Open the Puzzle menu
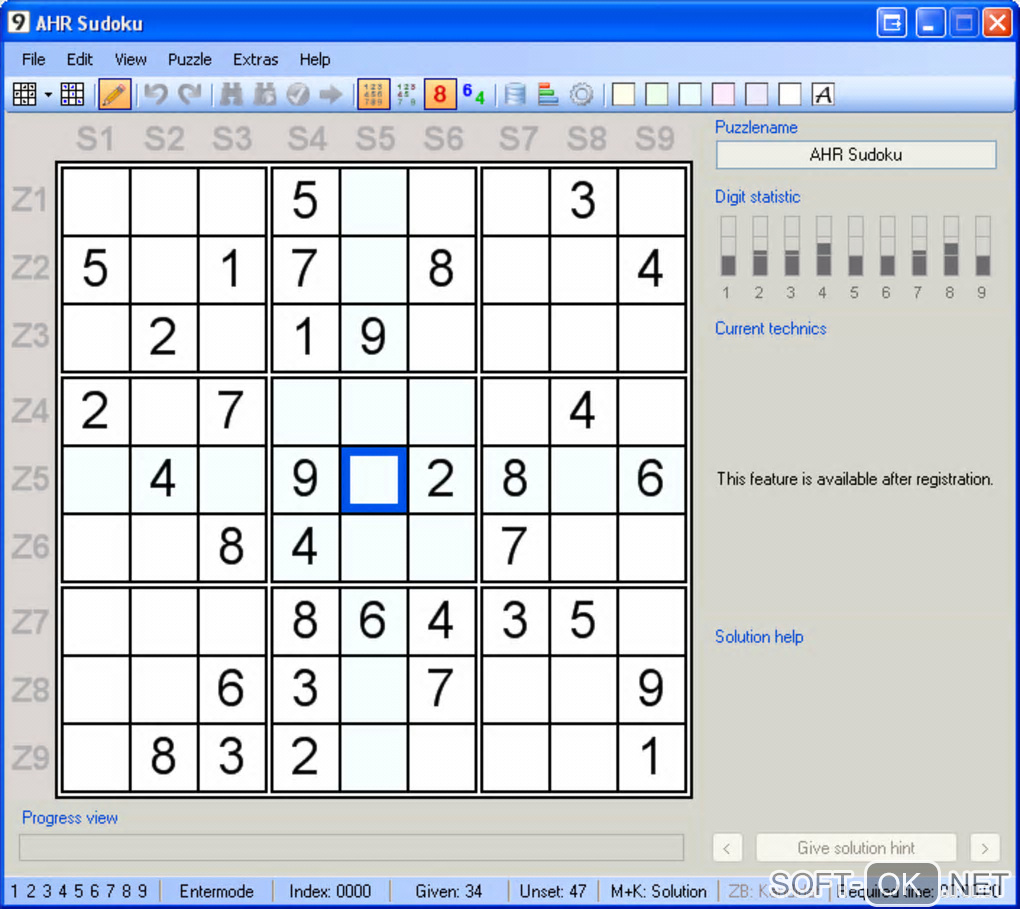This screenshot has height=909, width=1020. coord(189,59)
